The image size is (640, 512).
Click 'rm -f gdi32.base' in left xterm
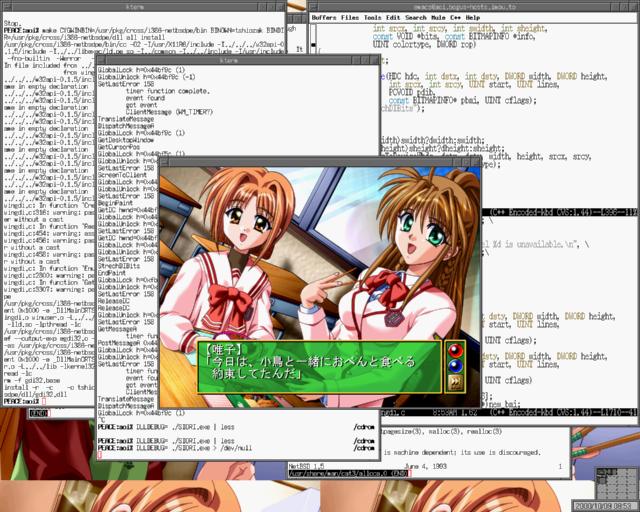[x=32, y=380]
